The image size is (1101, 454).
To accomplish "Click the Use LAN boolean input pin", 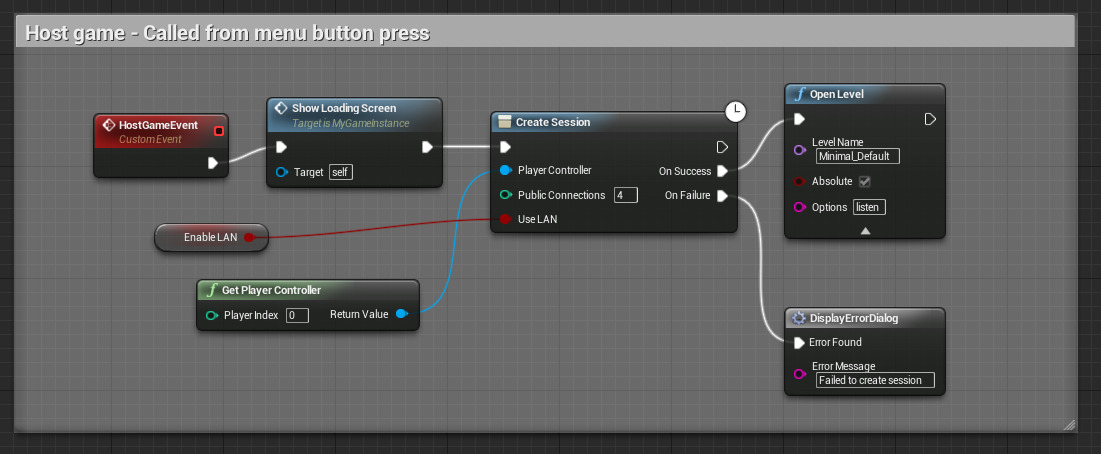I will tap(505, 219).
